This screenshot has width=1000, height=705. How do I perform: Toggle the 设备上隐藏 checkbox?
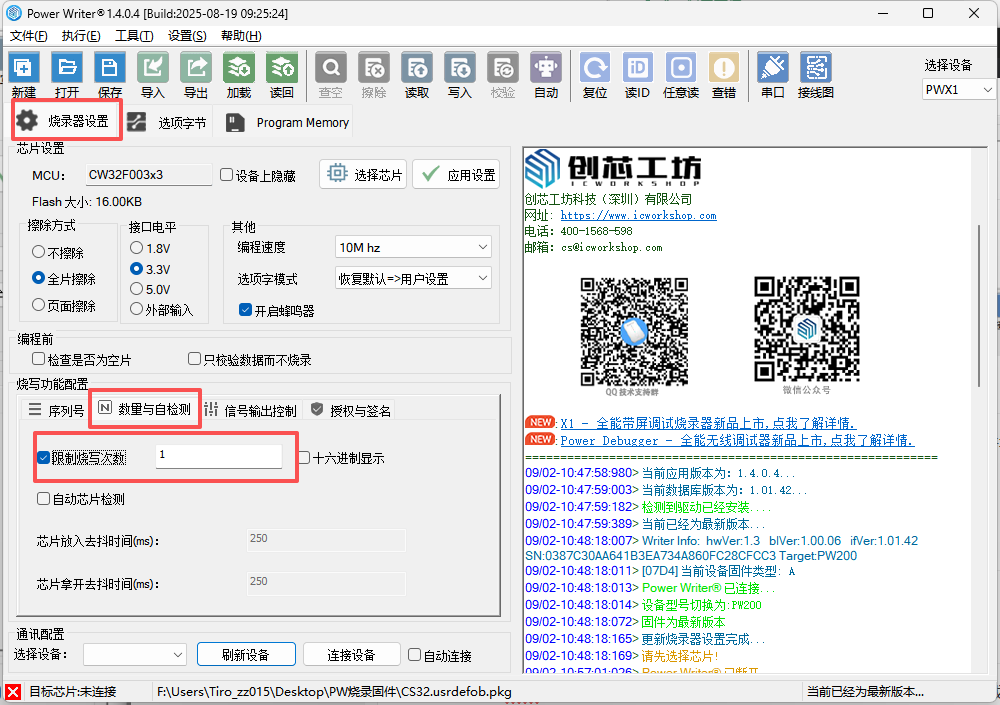click(x=226, y=175)
